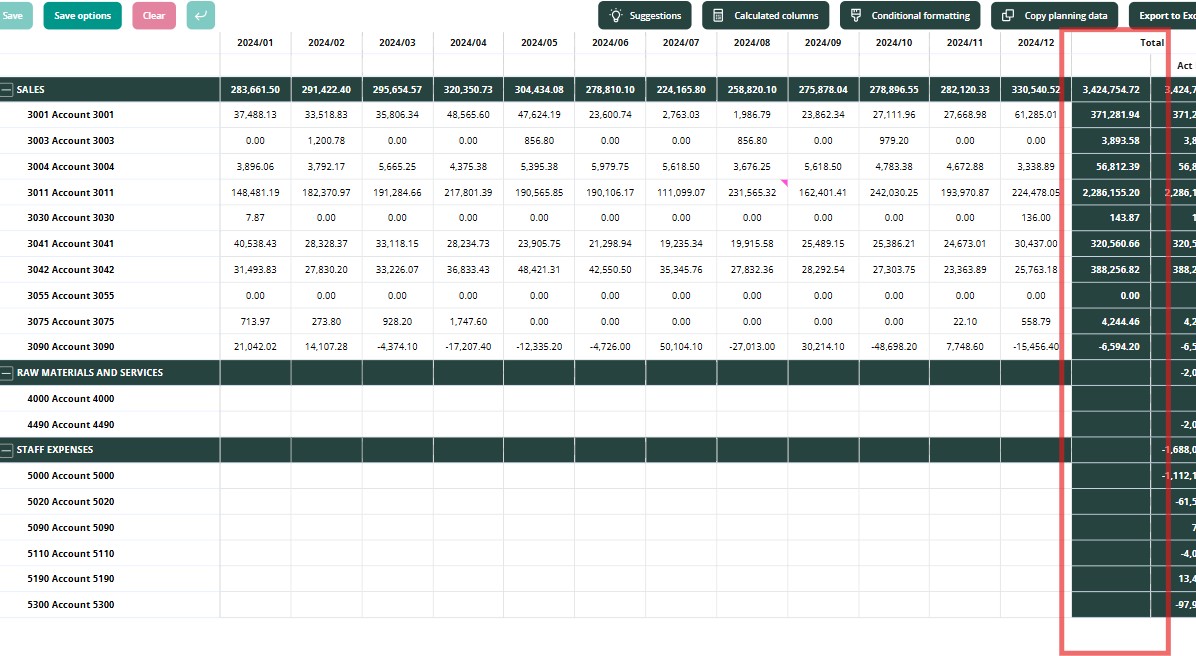The height and width of the screenshot is (656, 1196).
Task: Select row 5300 Account 5300
Action: (x=70, y=605)
